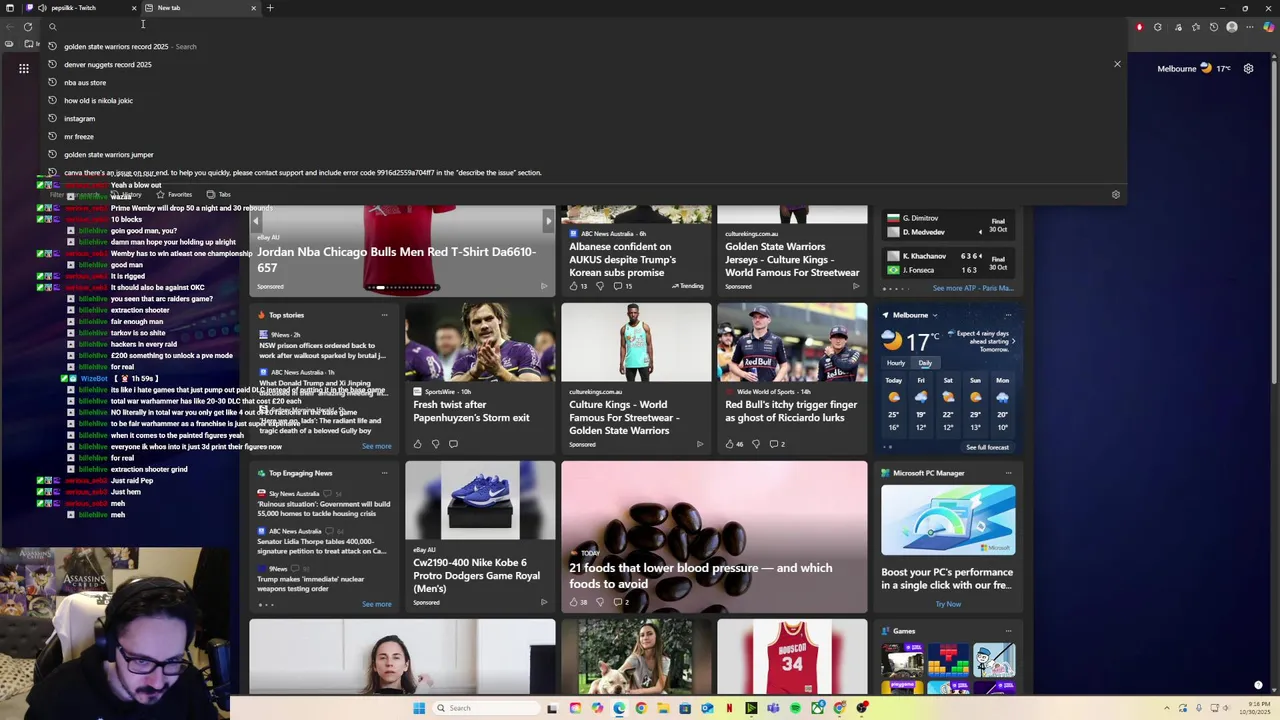Open the apps grid launcher icon
1280x720 pixels.
pos(23,68)
